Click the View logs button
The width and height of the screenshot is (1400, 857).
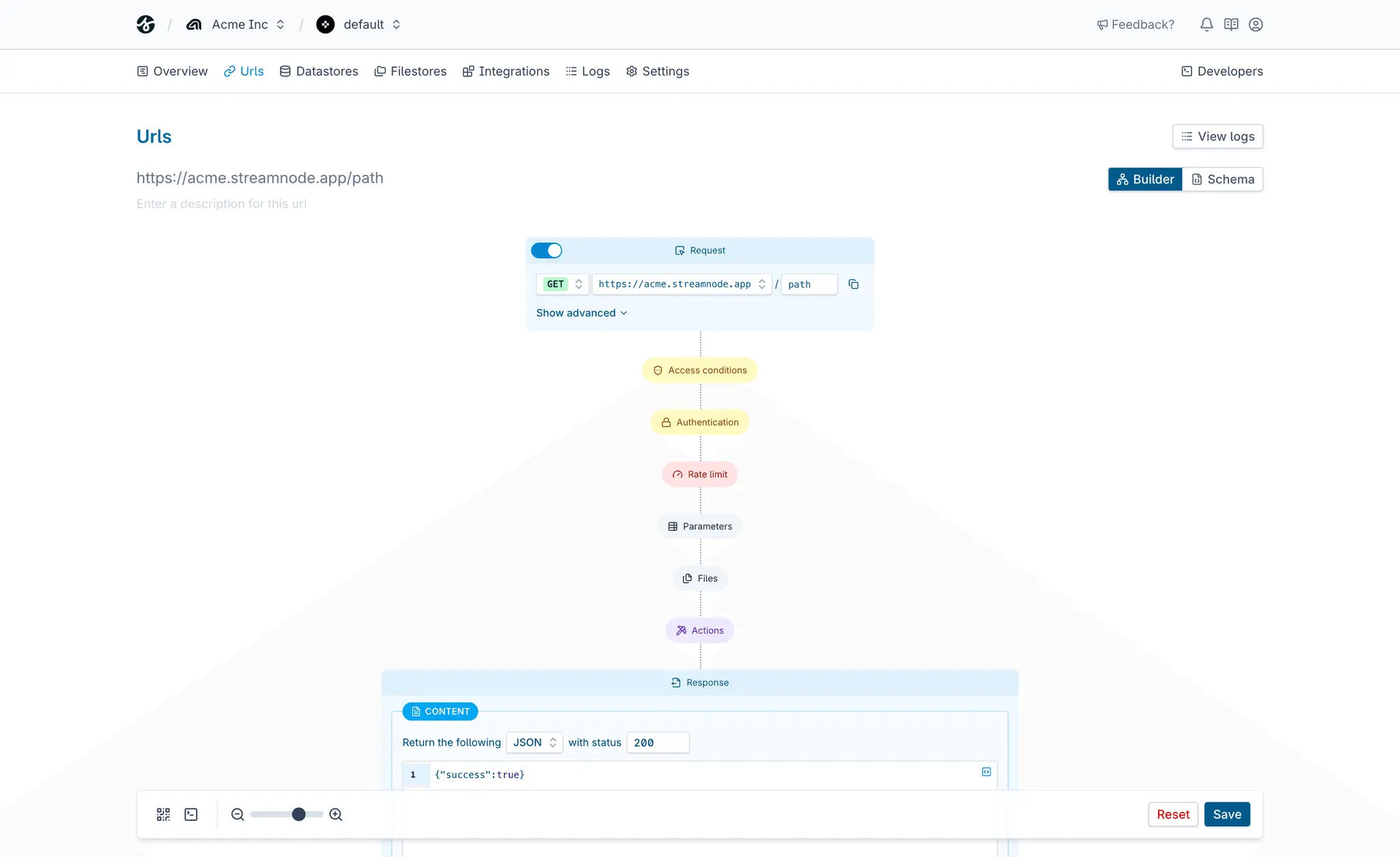pyautogui.click(x=1217, y=137)
